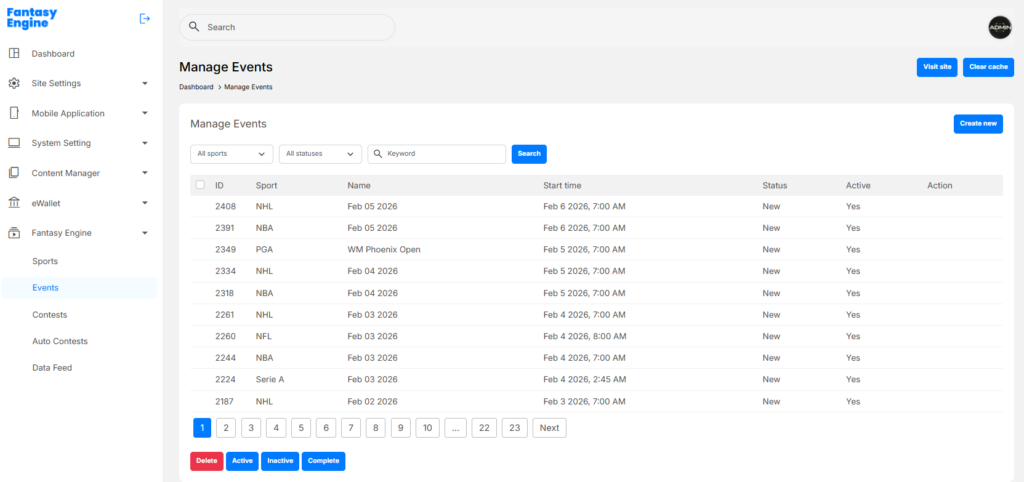
Task: Toggle the select-all checkbox in table header
Action: click(200, 185)
